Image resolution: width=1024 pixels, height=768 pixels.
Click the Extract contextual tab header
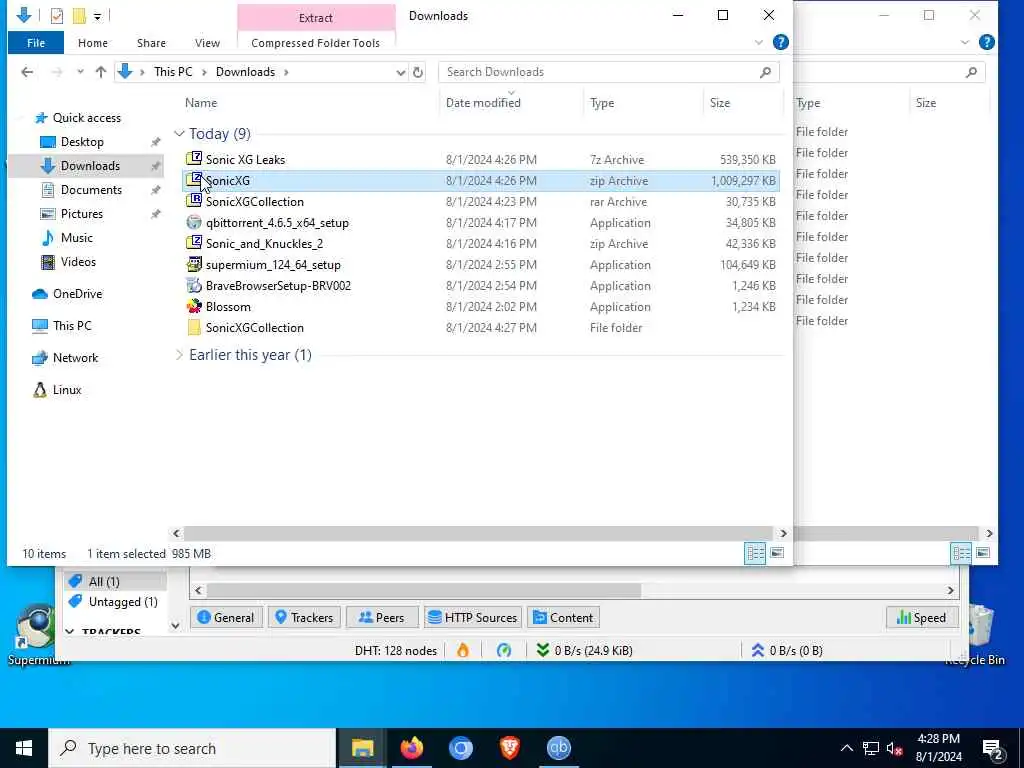click(x=316, y=18)
